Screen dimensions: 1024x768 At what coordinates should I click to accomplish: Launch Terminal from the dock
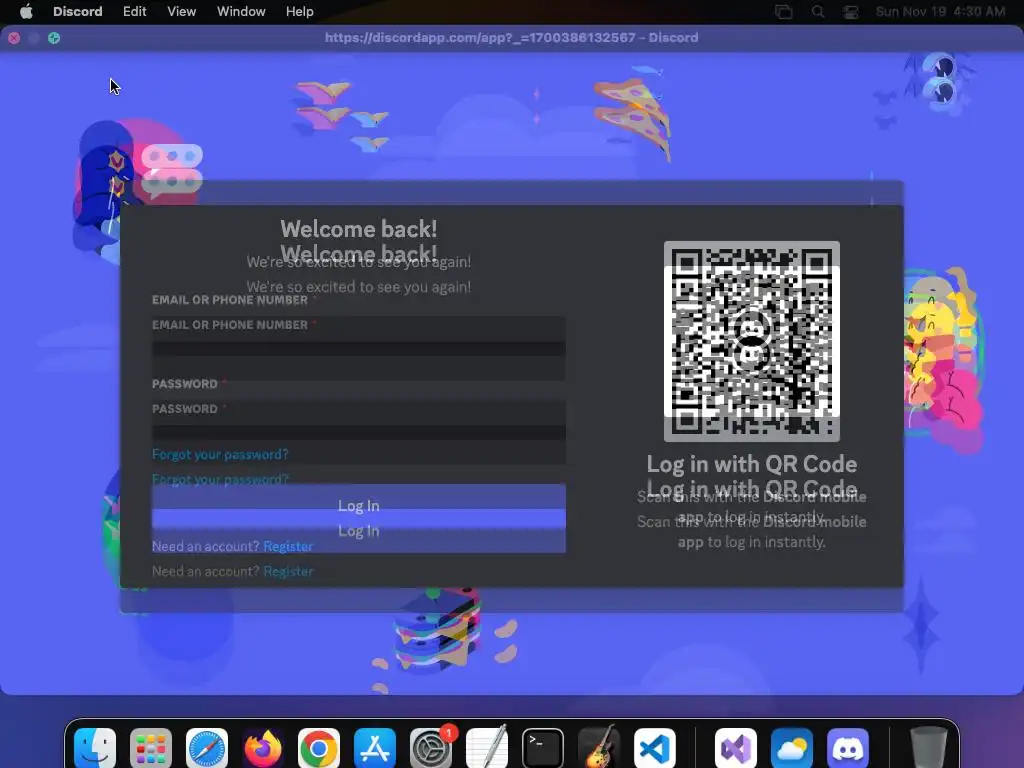tap(543, 748)
